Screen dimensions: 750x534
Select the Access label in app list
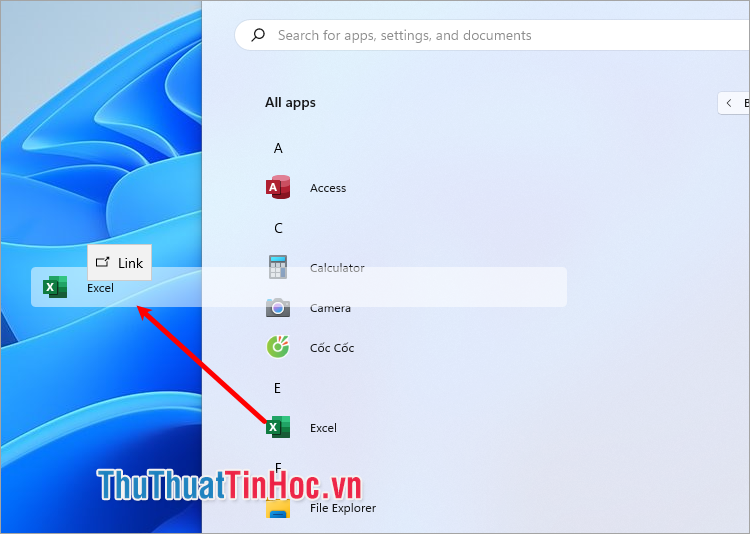[x=328, y=188]
